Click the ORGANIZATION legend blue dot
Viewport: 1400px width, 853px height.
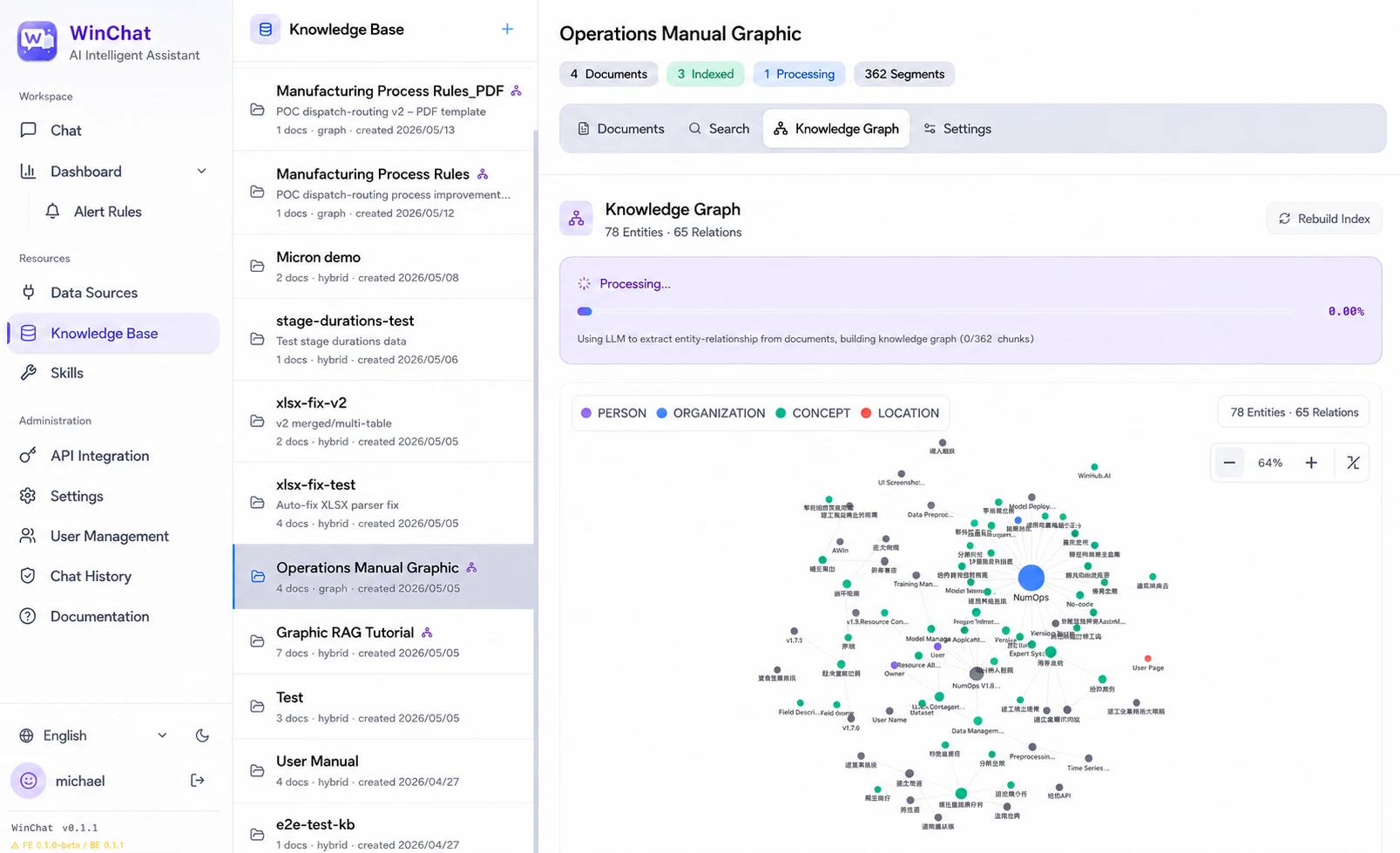tap(662, 413)
